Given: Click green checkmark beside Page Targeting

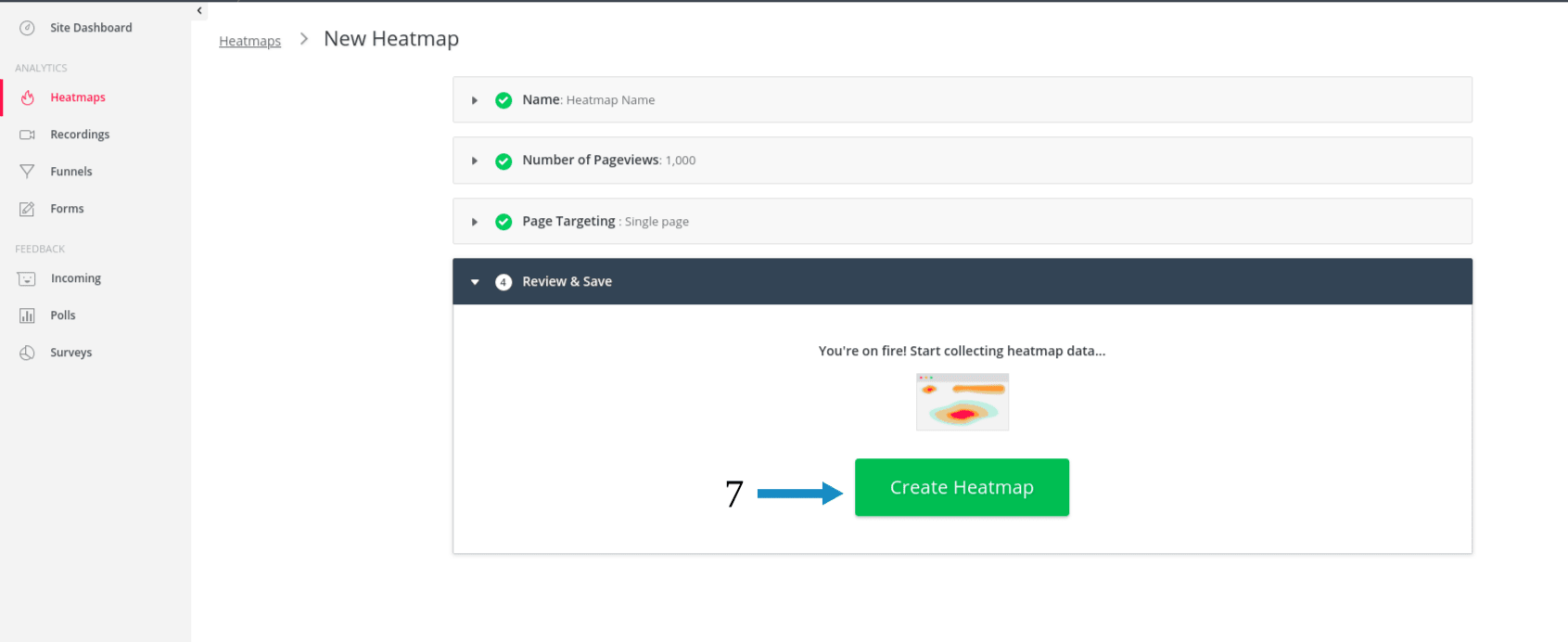Looking at the screenshot, I should (x=504, y=222).
